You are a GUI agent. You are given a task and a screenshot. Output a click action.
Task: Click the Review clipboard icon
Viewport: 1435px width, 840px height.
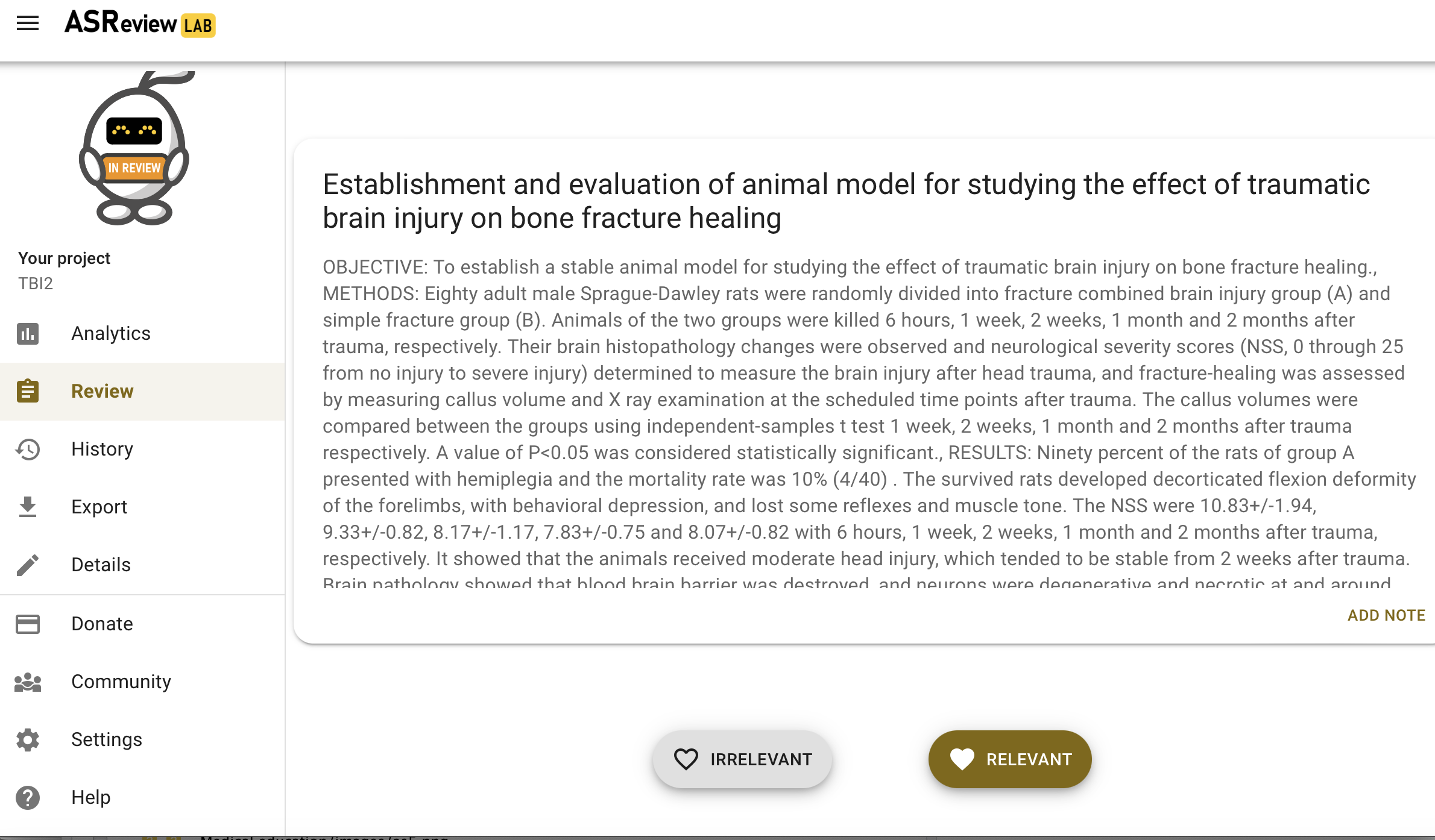[x=28, y=391]
